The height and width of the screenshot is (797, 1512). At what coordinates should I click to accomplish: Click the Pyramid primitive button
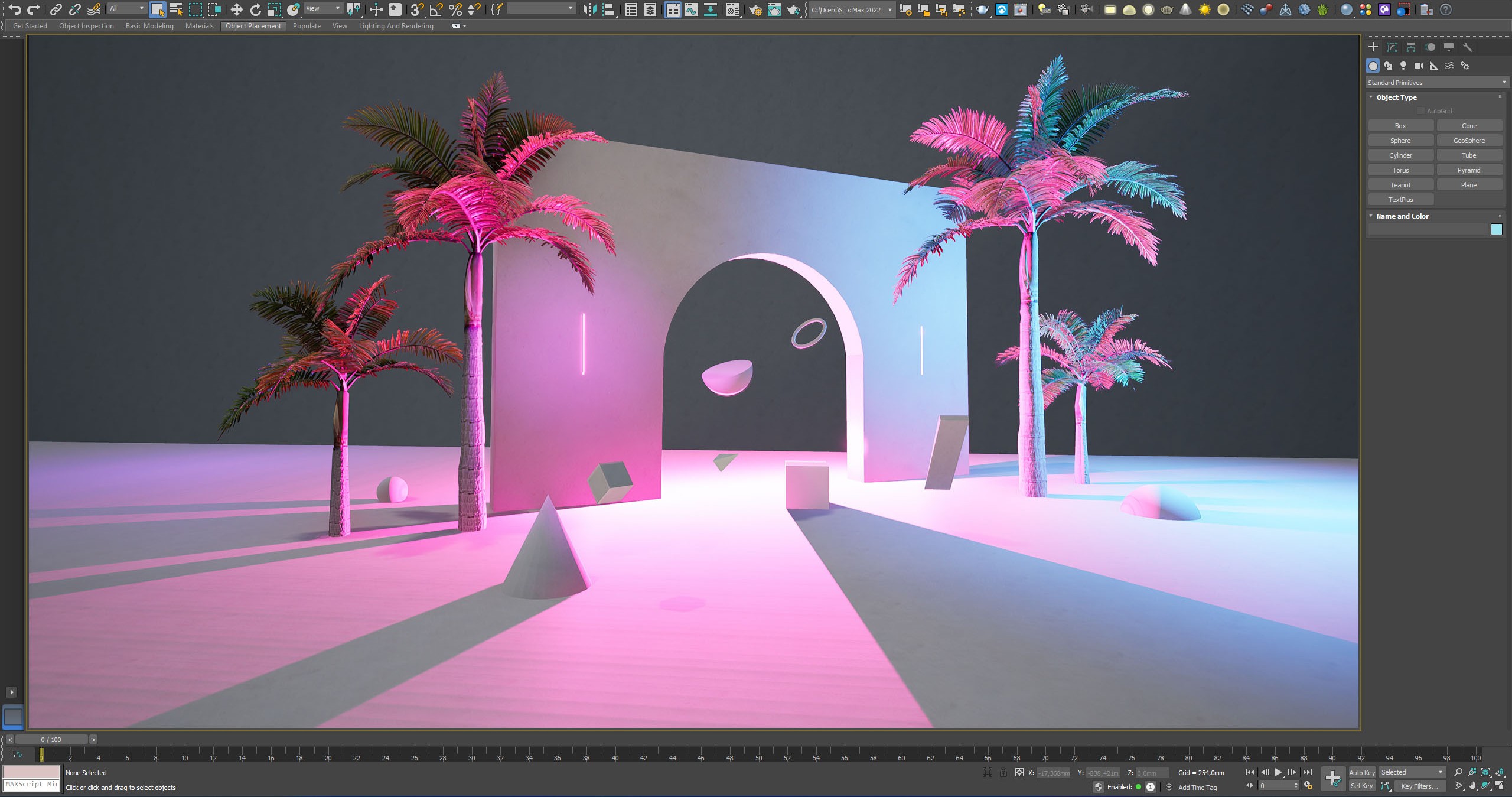[x=1469, y=170]
